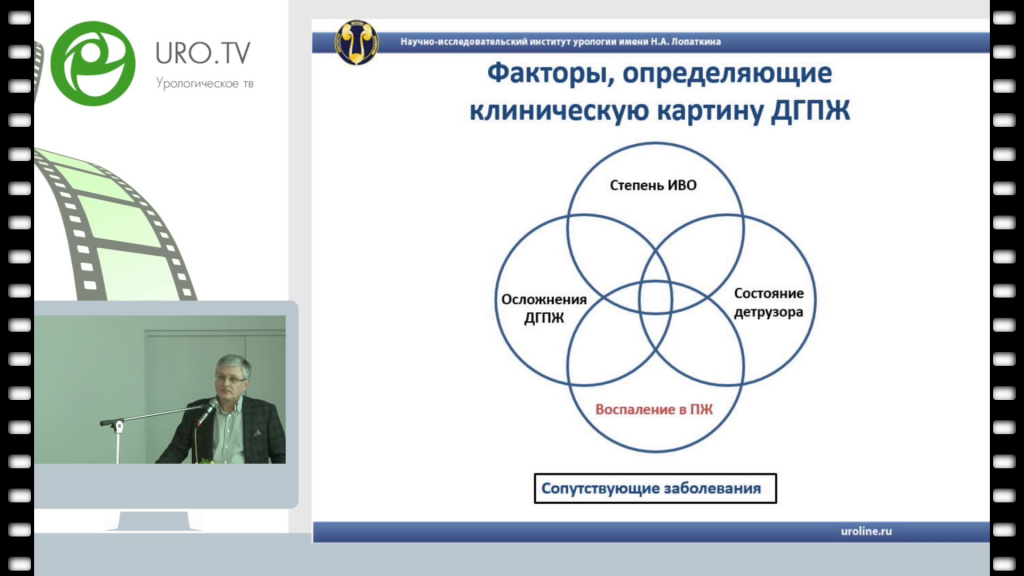Click the right film perforation border

coord(1006,288)
